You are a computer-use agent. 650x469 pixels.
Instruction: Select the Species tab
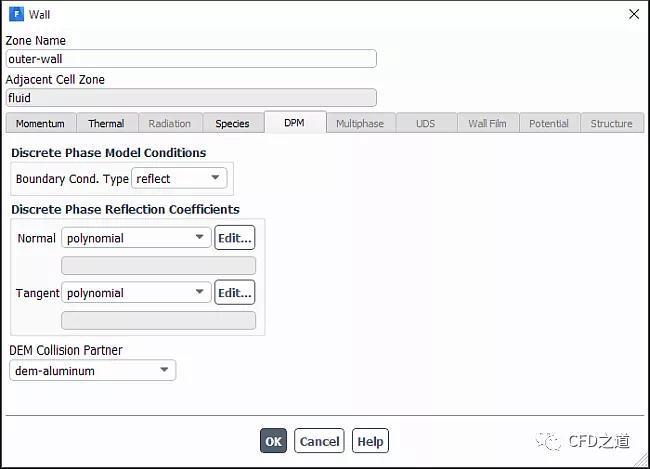pos(232,123)
